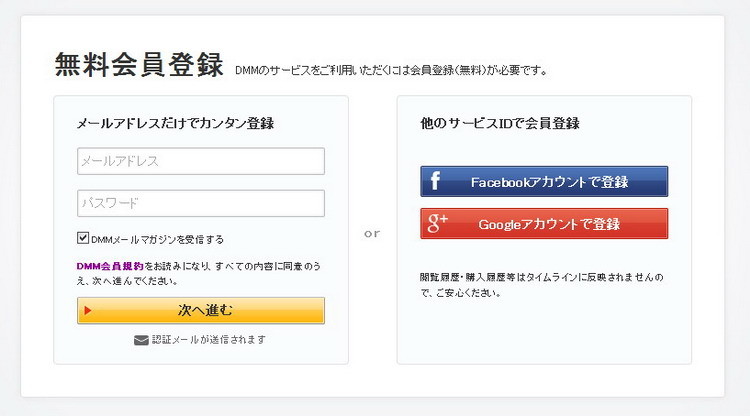Click the 認証メールが送信されます notice text
This screenshot has width=750, height=416.
(x=209, y=340)
